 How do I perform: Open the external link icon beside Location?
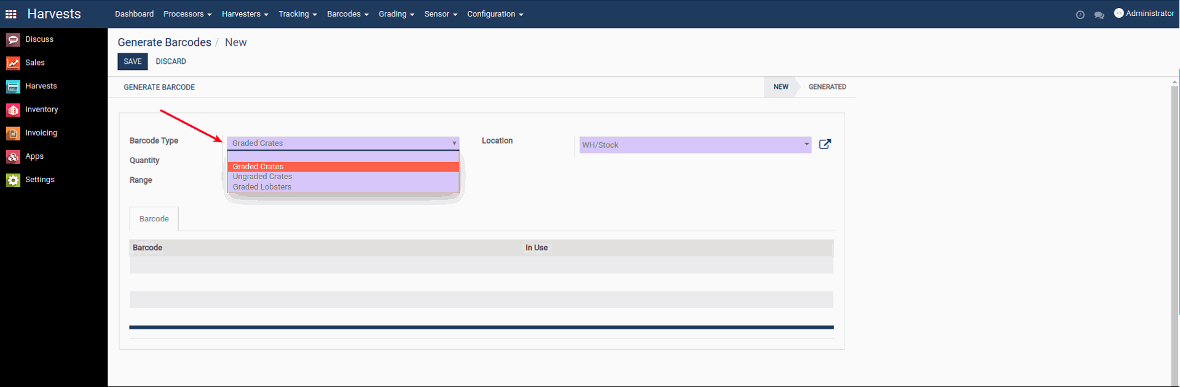point(825,145)
